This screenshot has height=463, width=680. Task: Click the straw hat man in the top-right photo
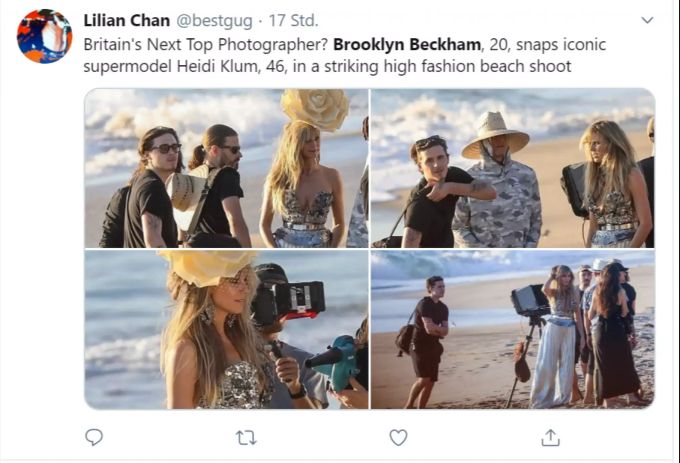click(497, 182)
